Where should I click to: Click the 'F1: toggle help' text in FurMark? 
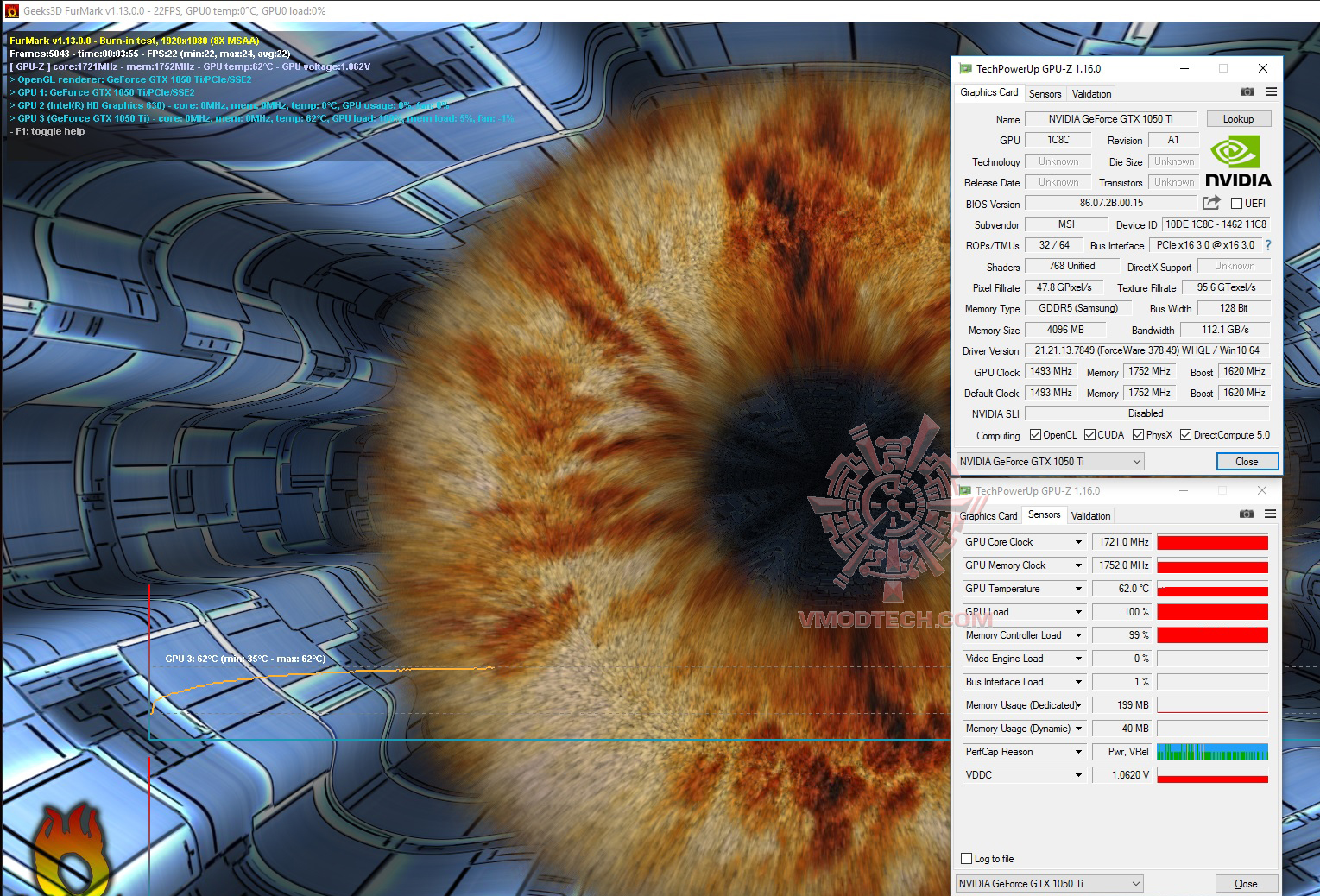[x=48, y=131]
